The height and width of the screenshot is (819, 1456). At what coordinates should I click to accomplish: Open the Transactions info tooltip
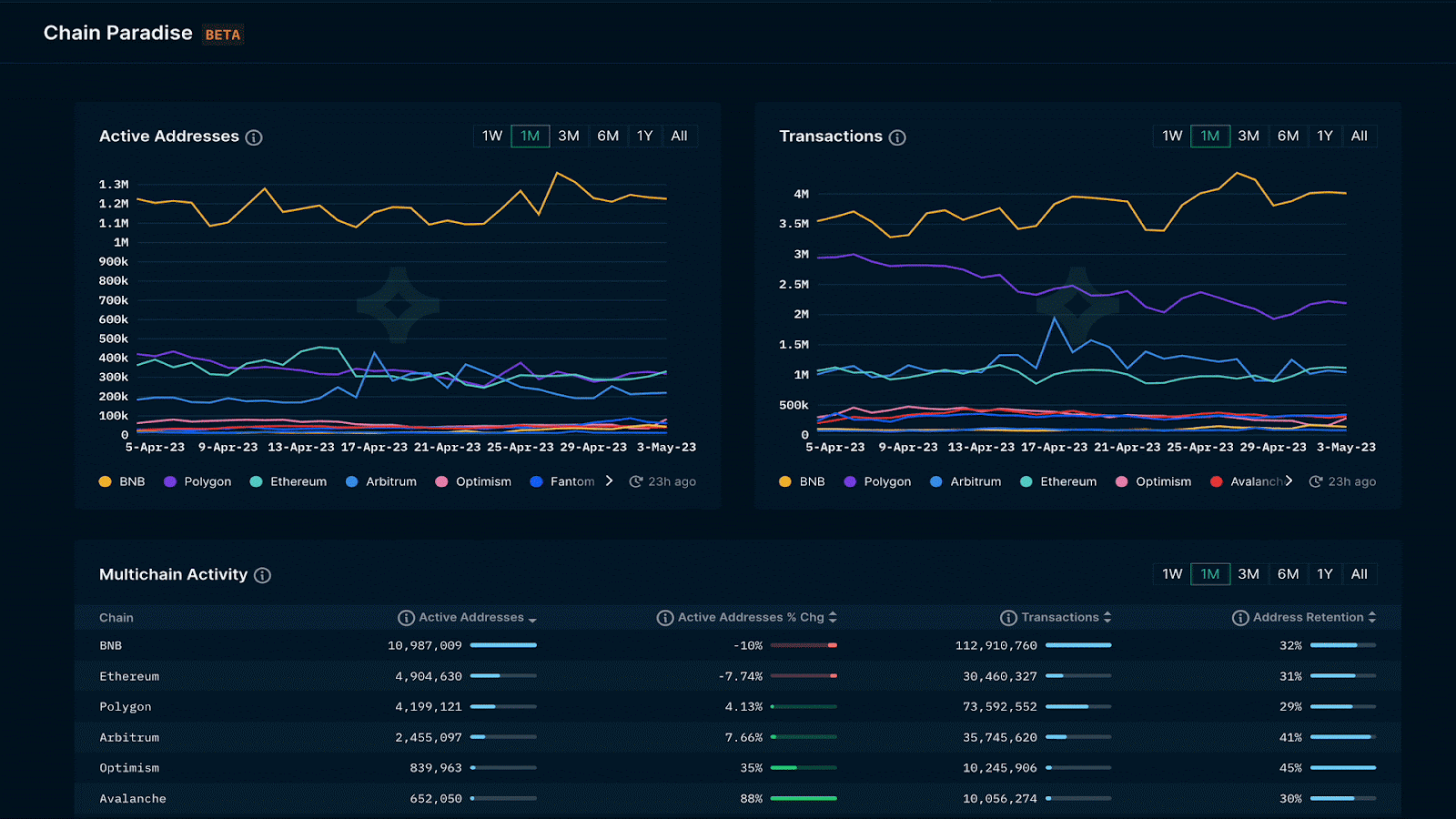[897, 136]
